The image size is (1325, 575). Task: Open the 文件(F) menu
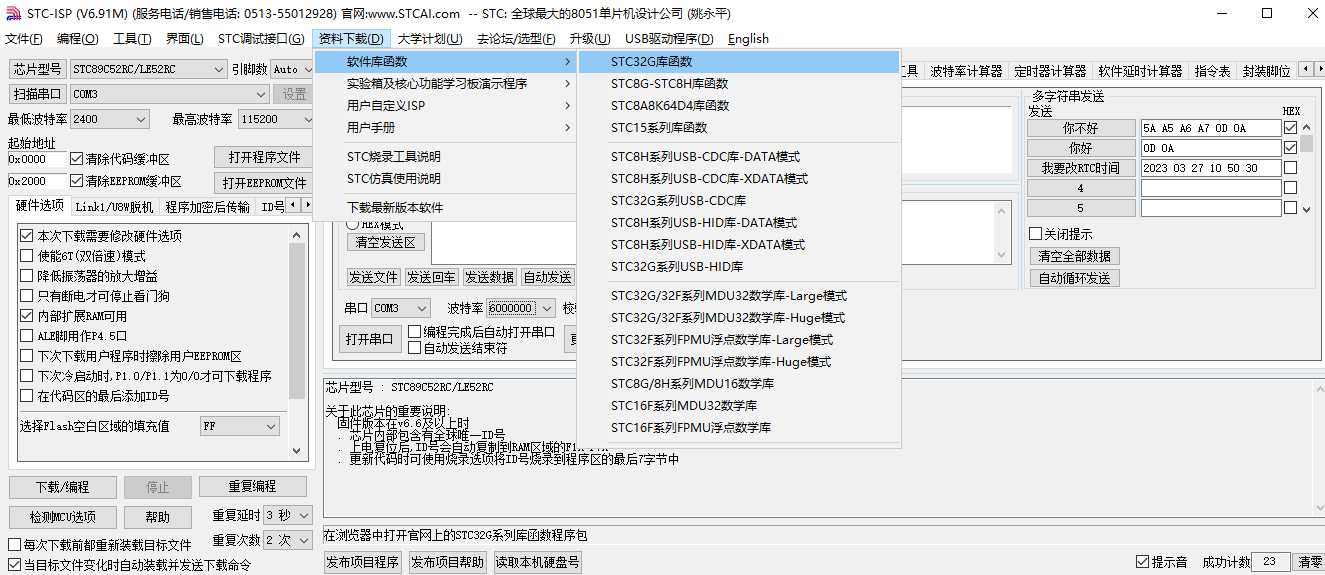pos(24,39)
